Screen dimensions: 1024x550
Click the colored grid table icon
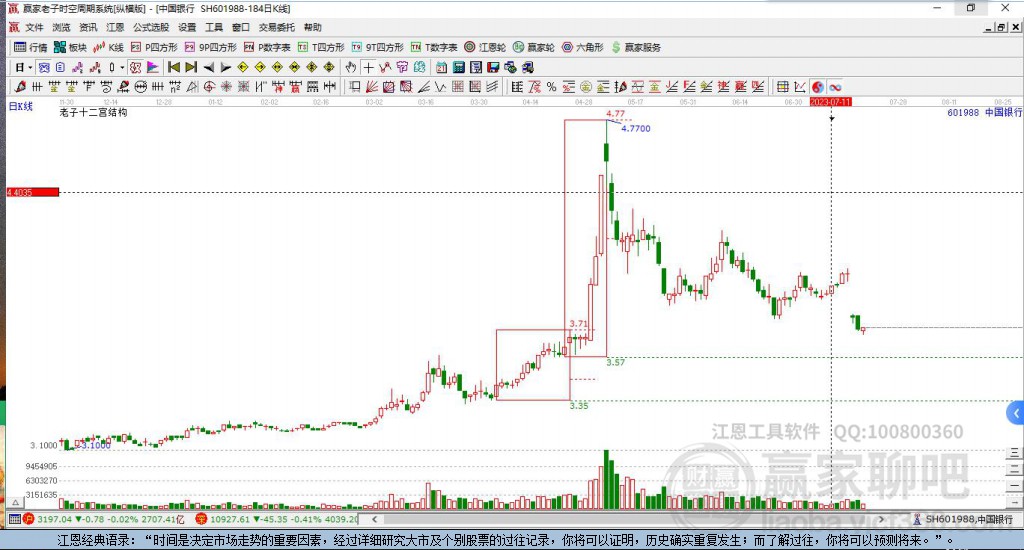782,87
